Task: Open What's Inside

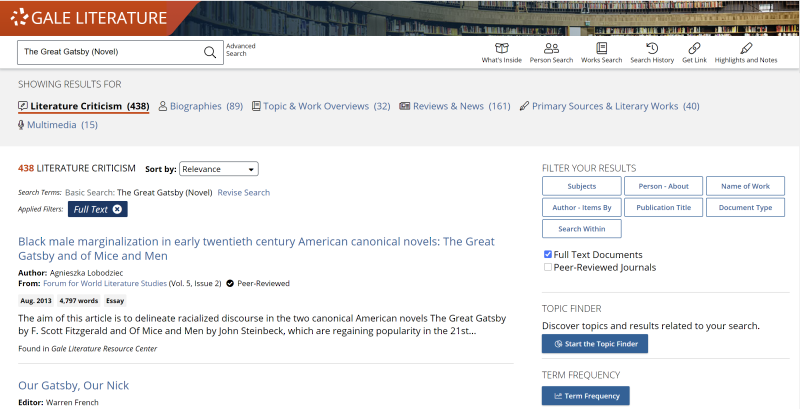Action: pos(502,53)
